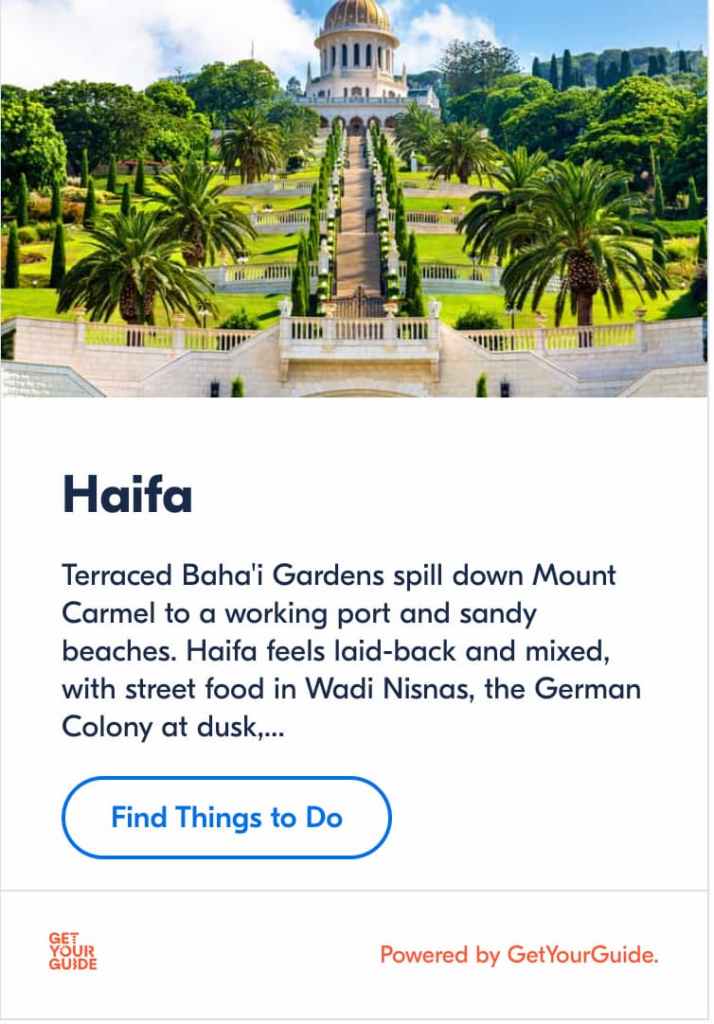Open the GetYourGuide logo icon
Image resolution: width=714 pixels, height=1024 pixels.
(x=73, y=951)
